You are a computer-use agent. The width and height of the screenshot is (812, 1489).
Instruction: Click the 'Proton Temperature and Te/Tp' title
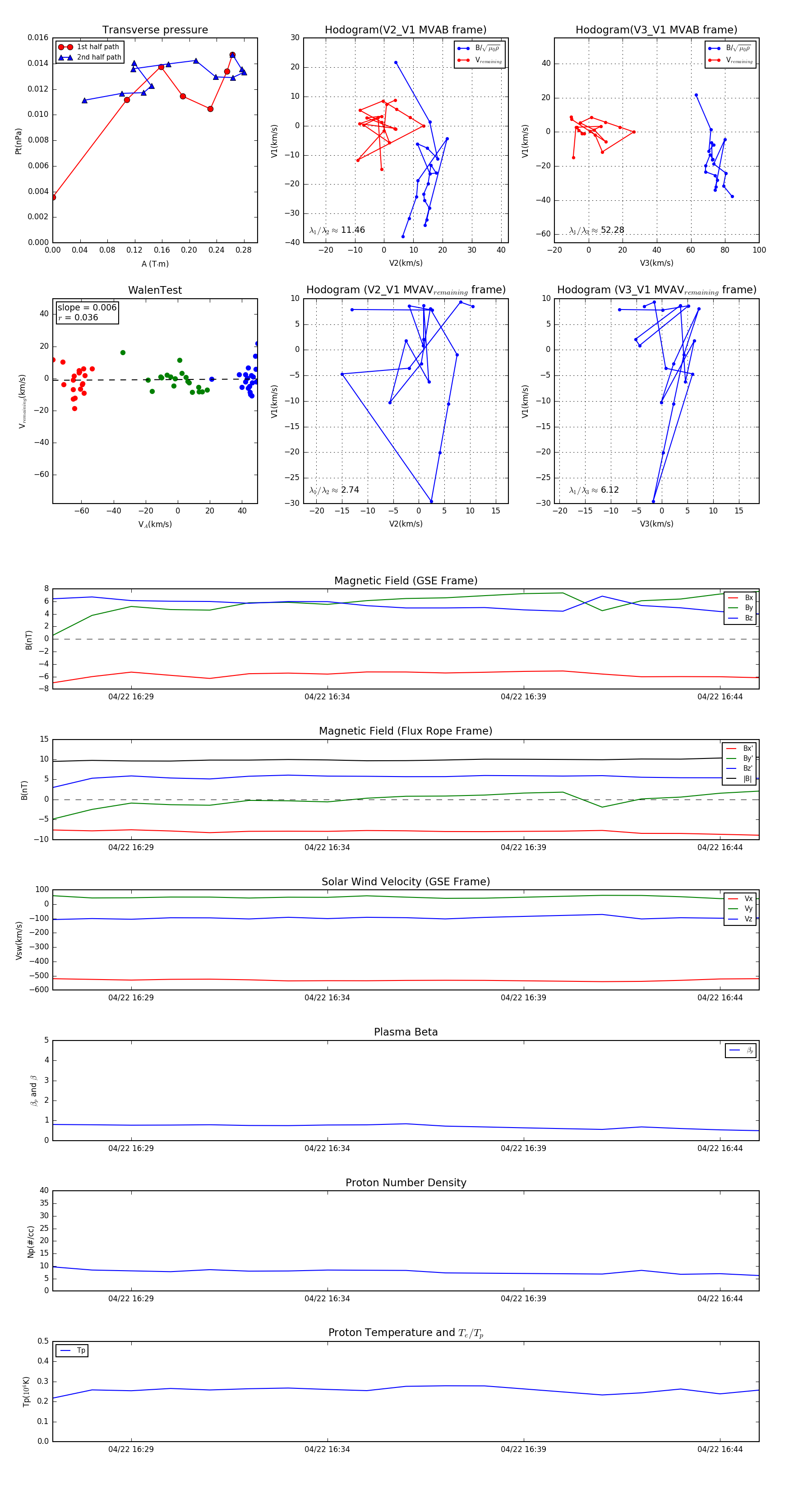[406, 1333]
